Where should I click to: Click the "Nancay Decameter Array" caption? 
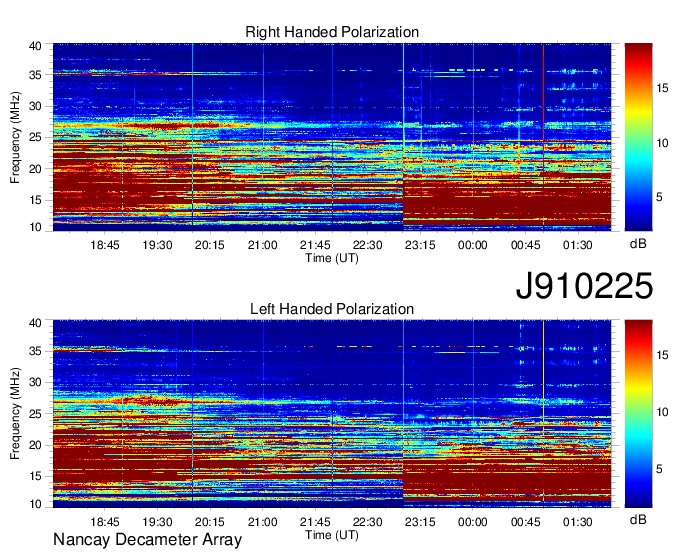pyautogui.click(x=147, y=540)
